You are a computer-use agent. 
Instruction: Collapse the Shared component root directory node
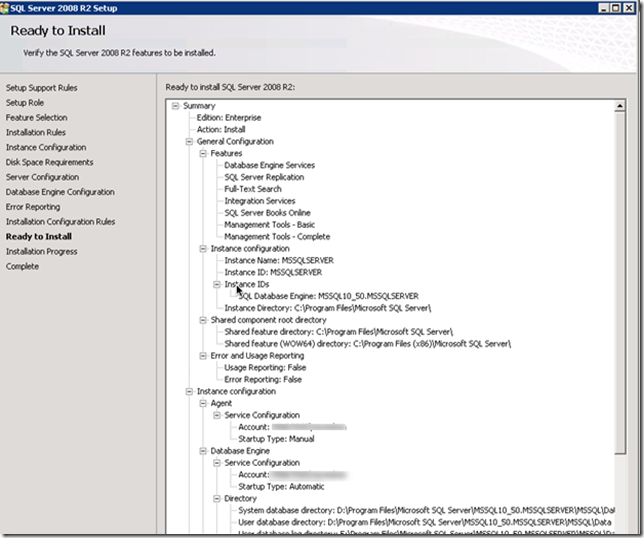(x=203, y=320)
